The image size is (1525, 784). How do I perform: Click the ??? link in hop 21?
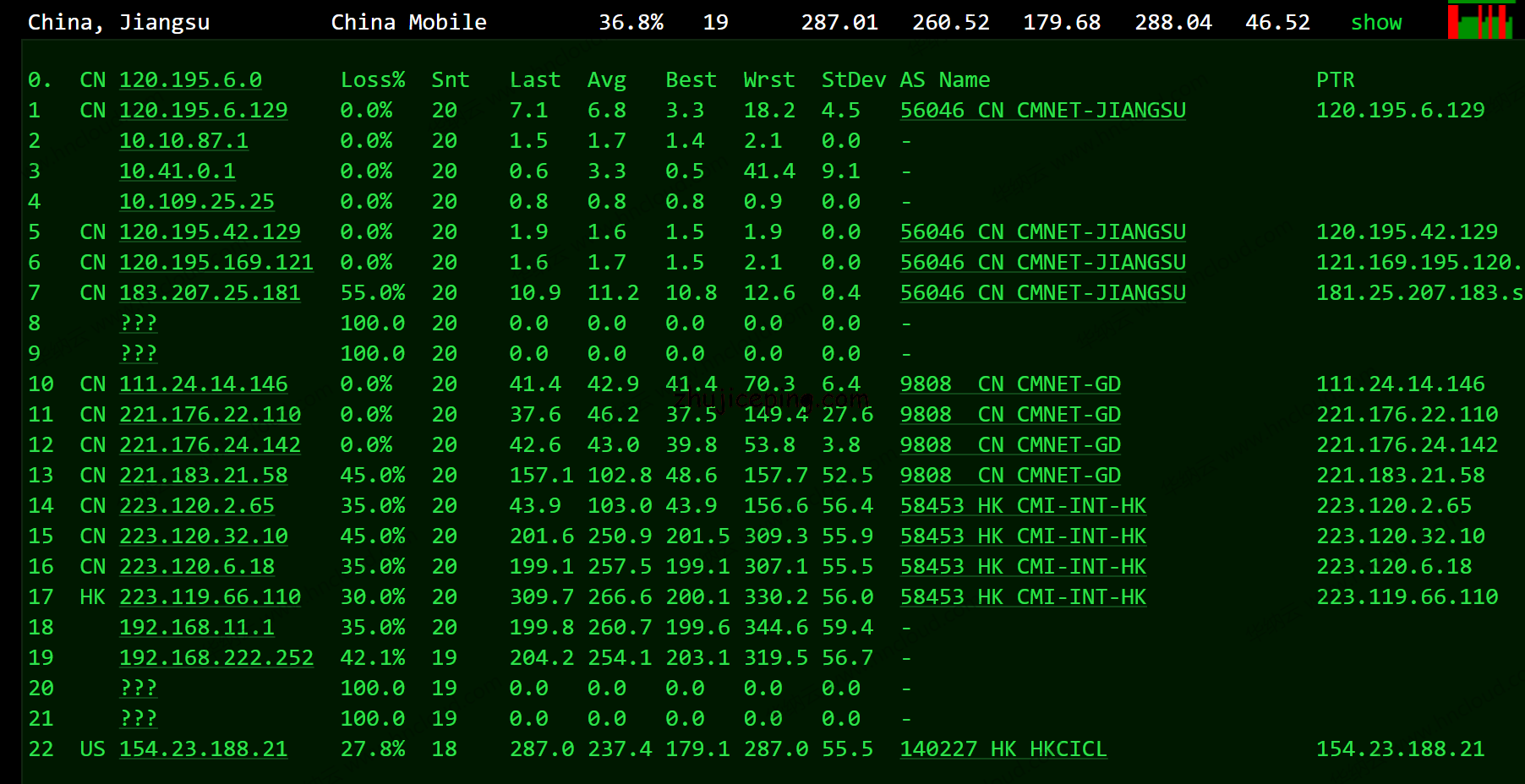[139, 719]
